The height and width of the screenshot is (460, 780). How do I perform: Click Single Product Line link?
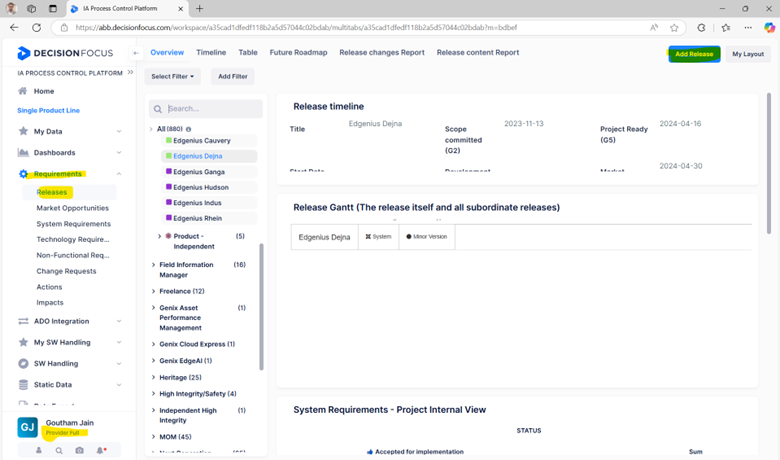[x=48, y=110]
